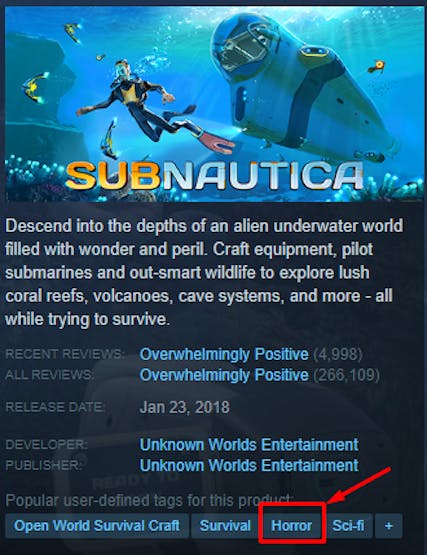
Task: Open the publisher link Unknown Worlds Entertainment
Action: tap(249, 465)
